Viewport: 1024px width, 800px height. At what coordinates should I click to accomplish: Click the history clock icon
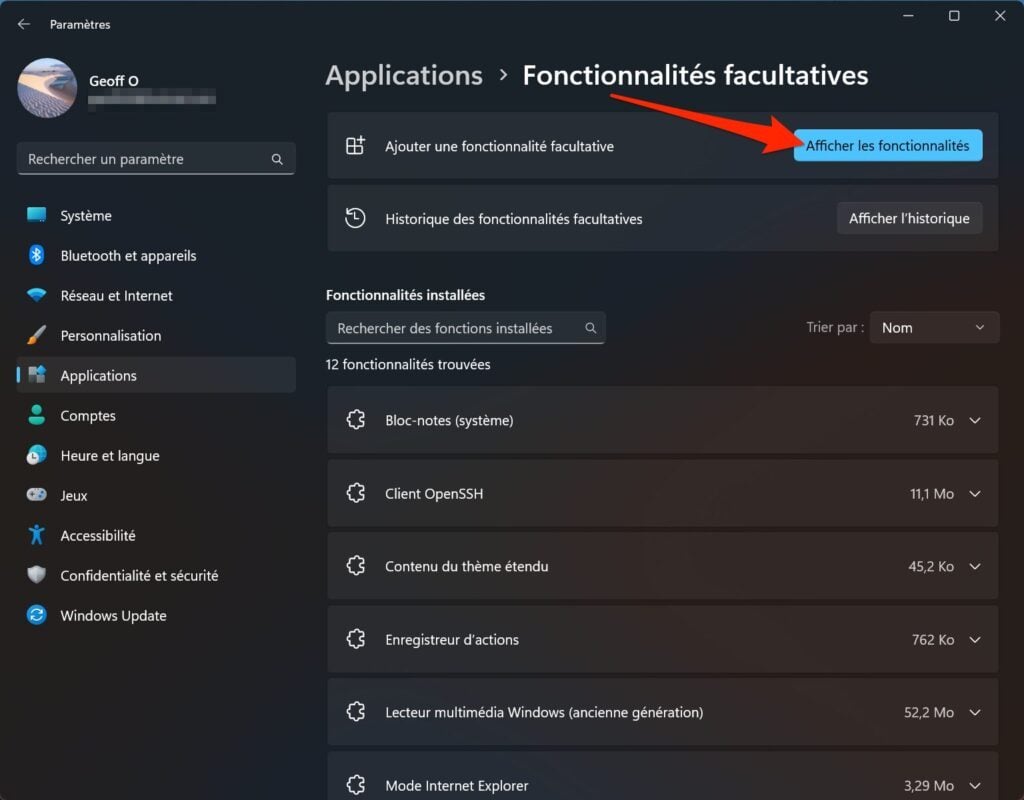coord(355,218)
